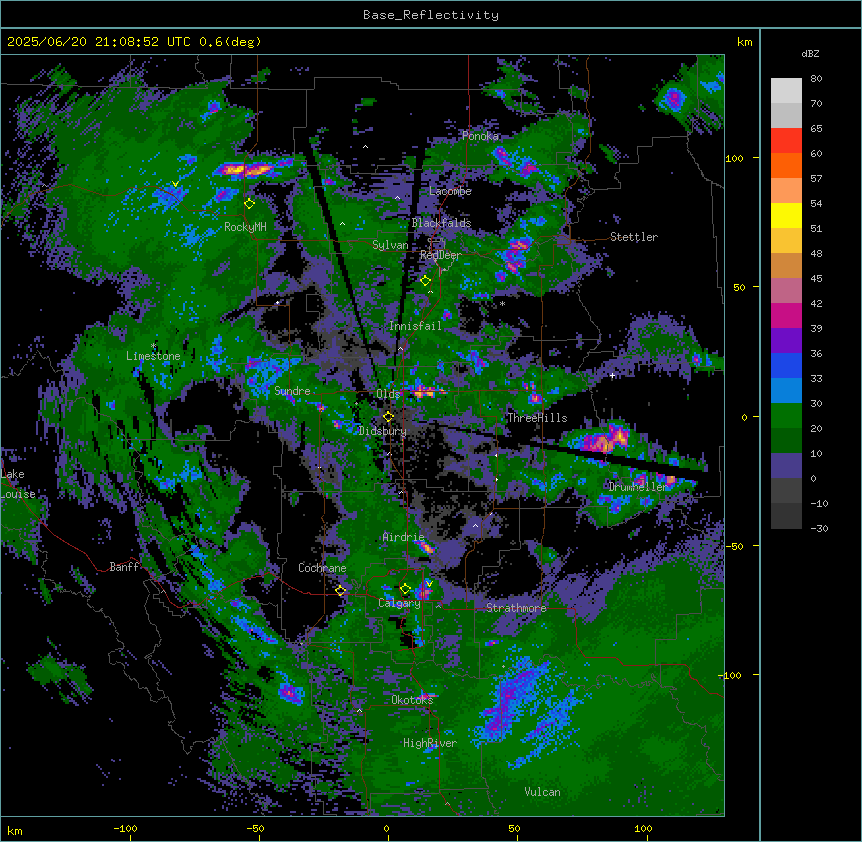Click the Olds city label

388,394
